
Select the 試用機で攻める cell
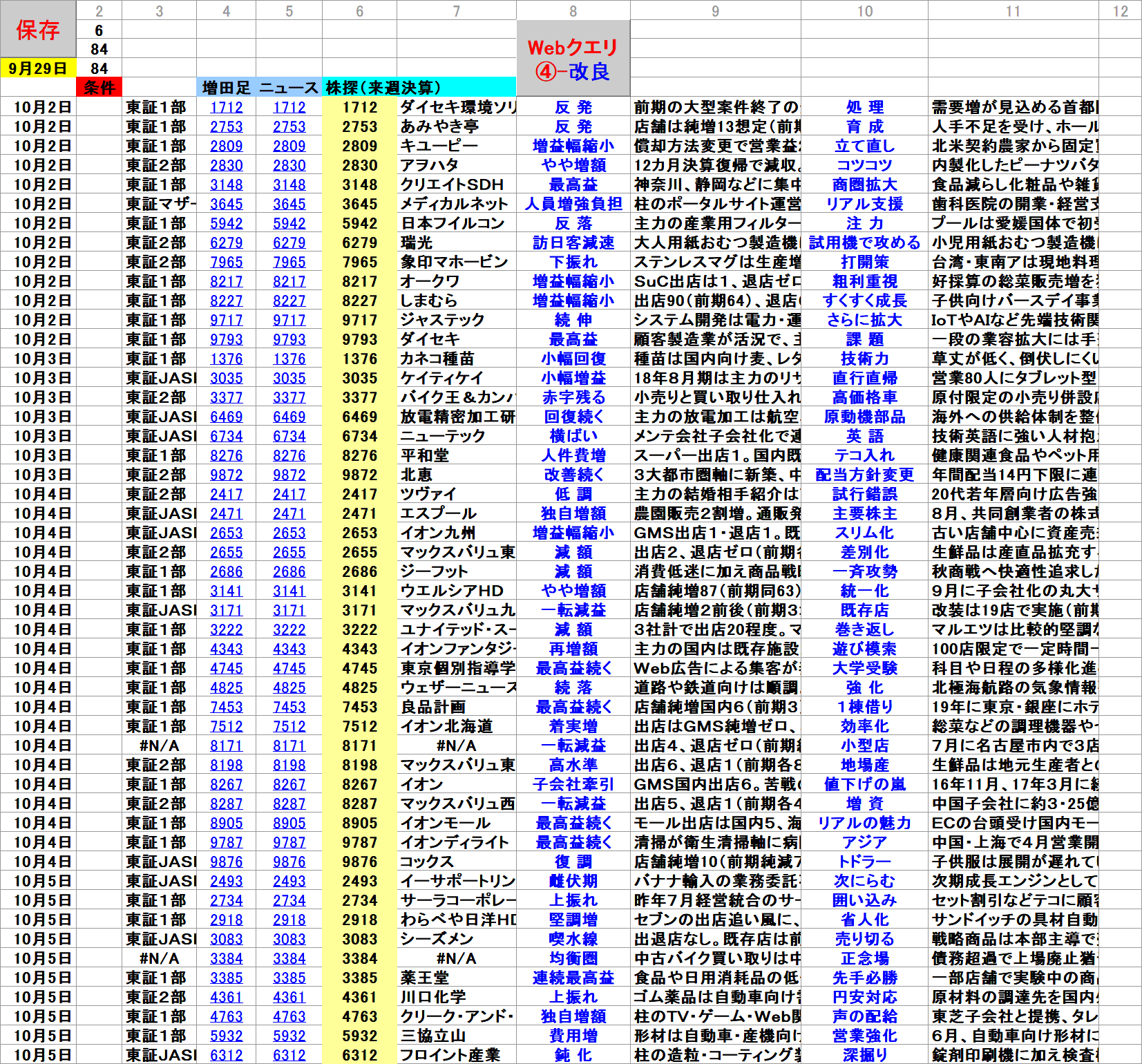[x=864, y=243]
